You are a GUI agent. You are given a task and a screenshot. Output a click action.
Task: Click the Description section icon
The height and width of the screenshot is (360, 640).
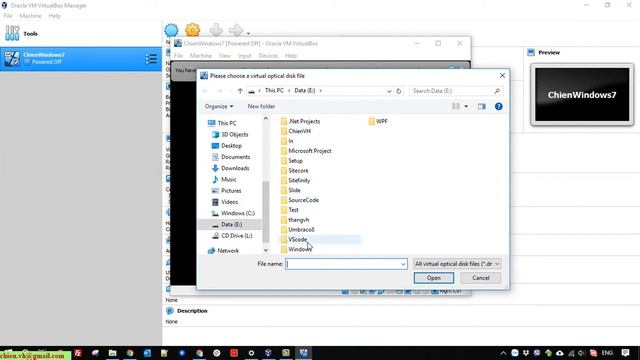[170, 311]
